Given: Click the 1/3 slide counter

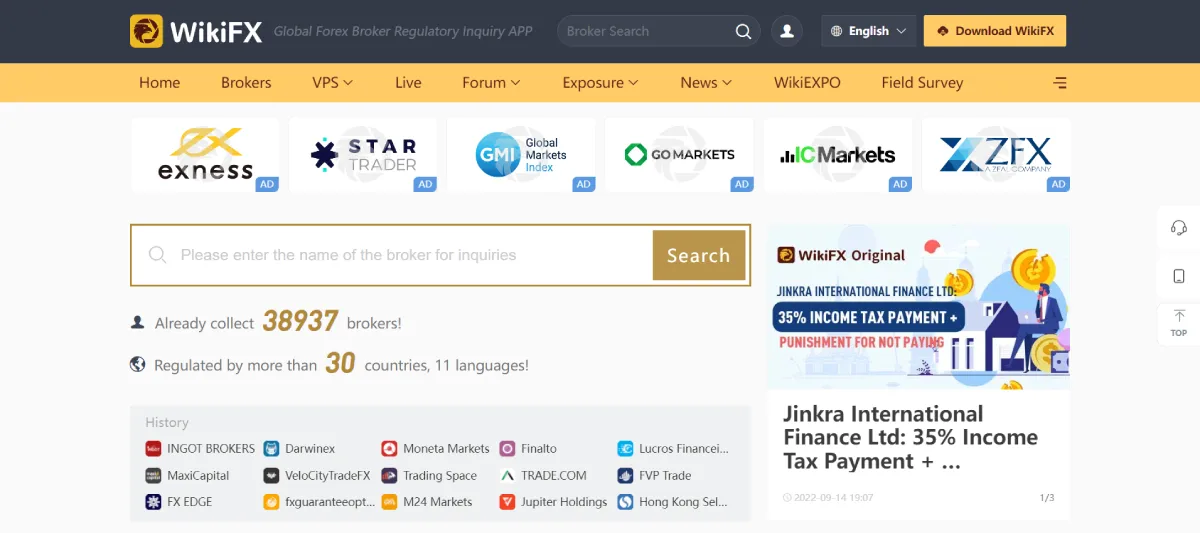Looking at the screenshot, I should coord(1047,497).
